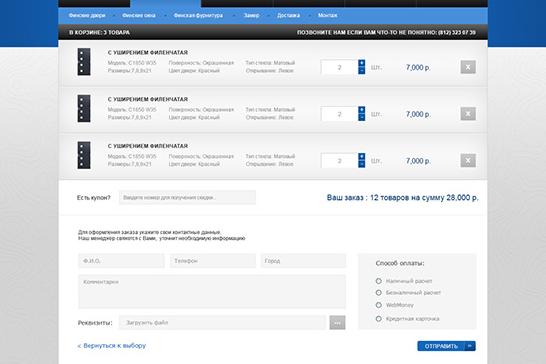Screen dimensions: 546x364
Task: Remove the third cart item with X button
Action: tap(468, 161)
